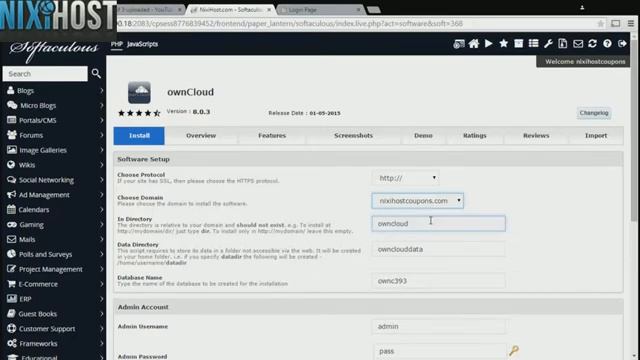Open the Reviews tab
Image resolution: width=640 pixels, height=360 pixels.
[536, 136]
